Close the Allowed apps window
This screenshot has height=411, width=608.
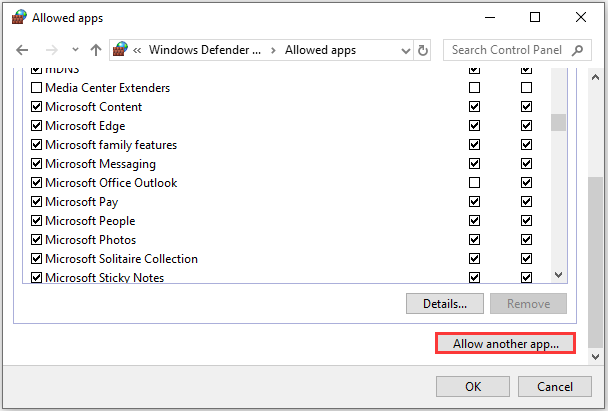(580, 17)
